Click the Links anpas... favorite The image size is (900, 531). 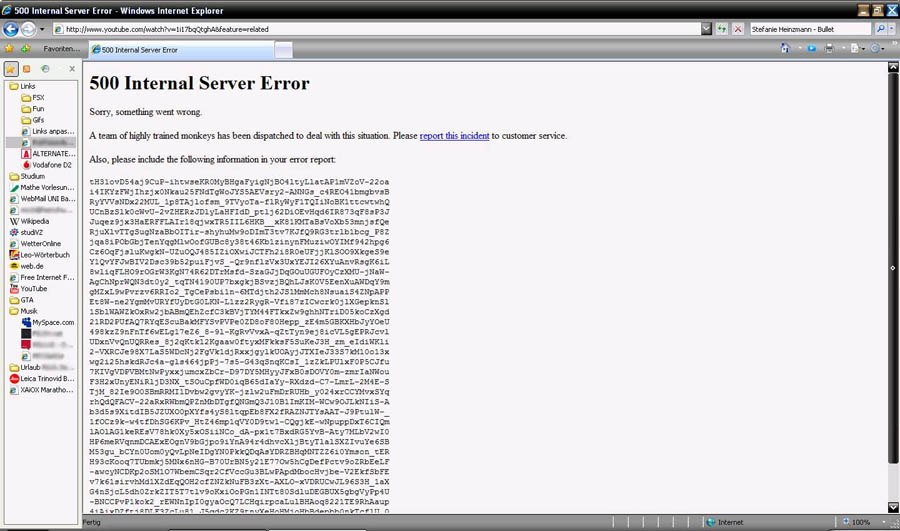48,131
